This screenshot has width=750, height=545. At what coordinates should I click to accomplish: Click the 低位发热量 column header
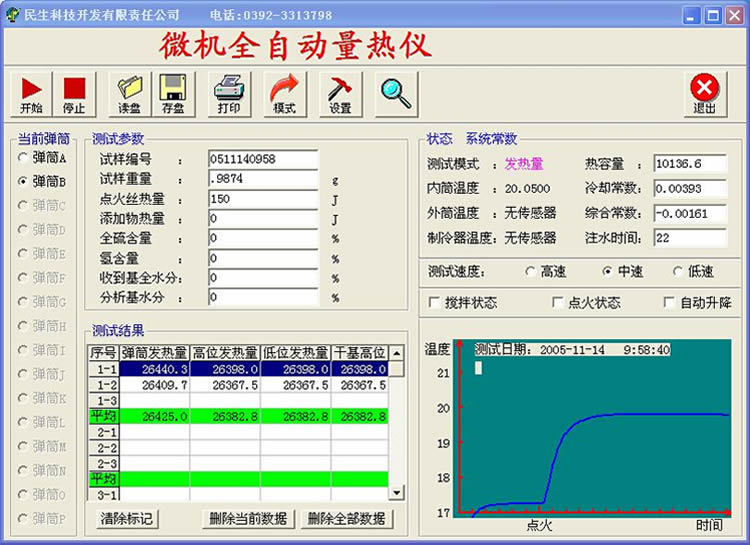[295, 353]
